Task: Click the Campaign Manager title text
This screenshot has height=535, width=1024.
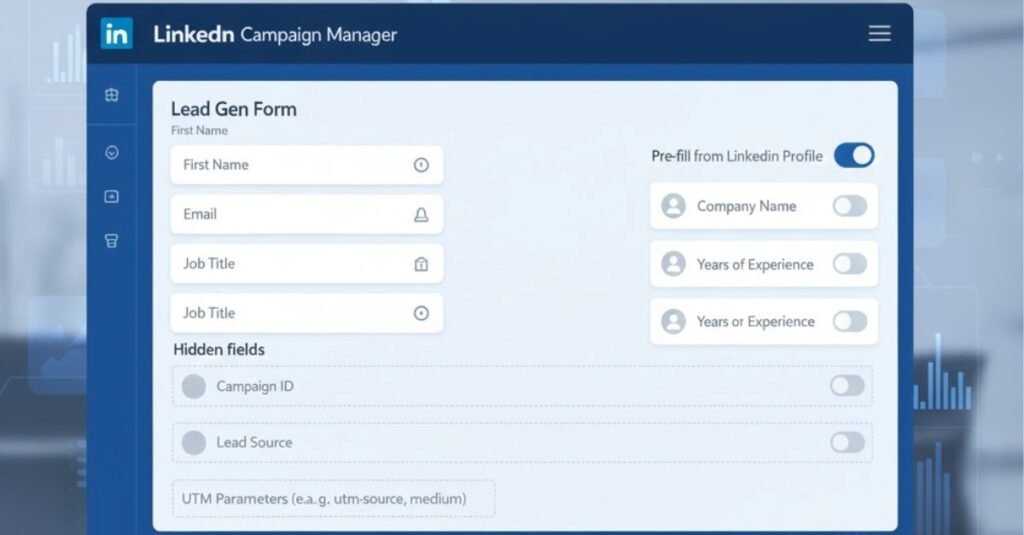Action: pos(318,35)
